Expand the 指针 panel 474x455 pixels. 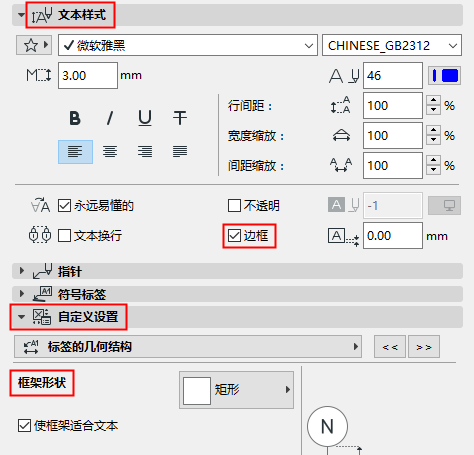coord(22,271)
